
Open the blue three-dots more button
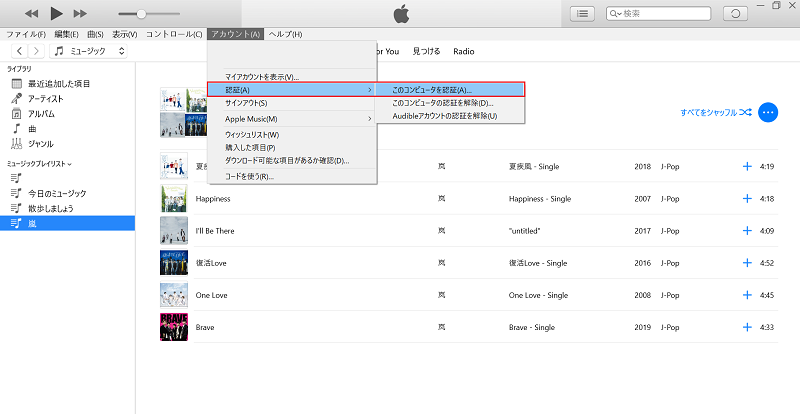coord(768,112)
